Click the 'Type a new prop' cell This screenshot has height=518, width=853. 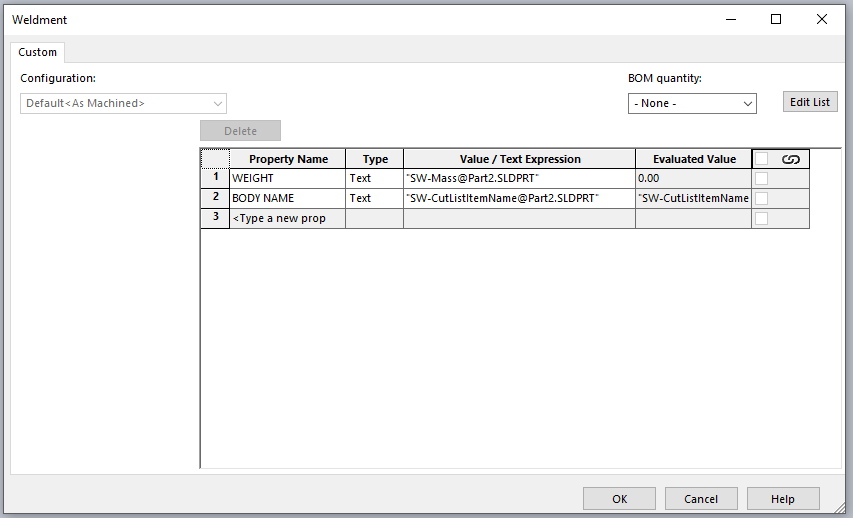pyautogui.click(x=287, y=218)
